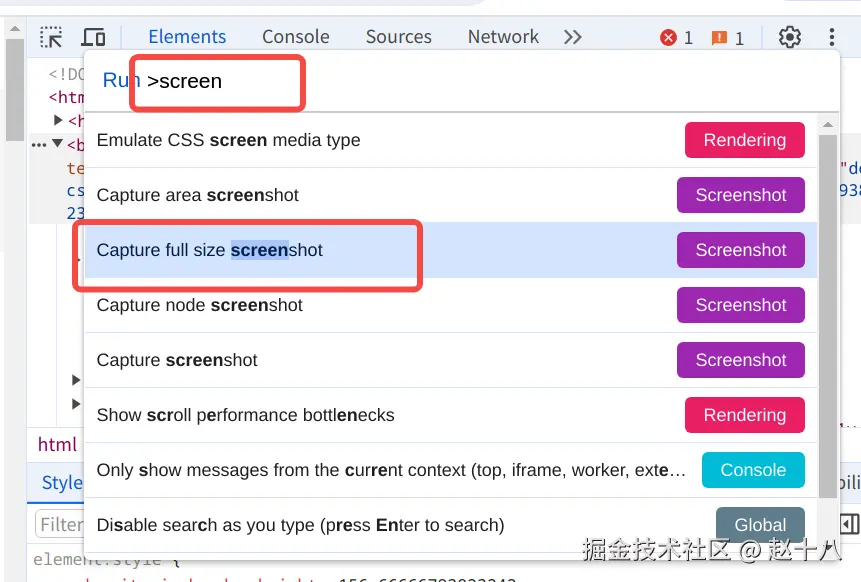
Task: Select Show scroll performance bottlenecks
Action: click(451, 415)
